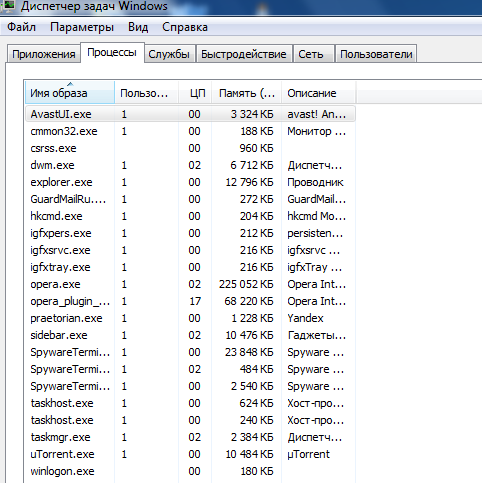Switch to the Приложения tab
The height and width of the screenshot is (483, 482).
(44, 54)
